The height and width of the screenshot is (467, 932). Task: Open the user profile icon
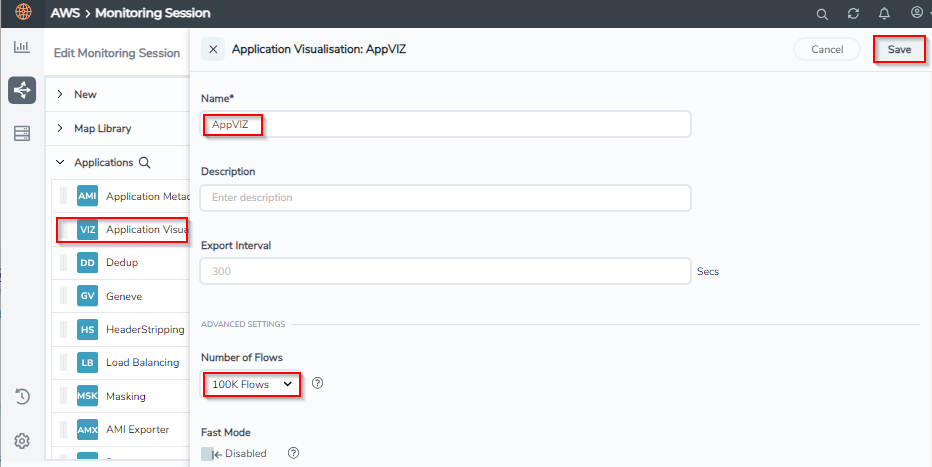pos(917,12)
